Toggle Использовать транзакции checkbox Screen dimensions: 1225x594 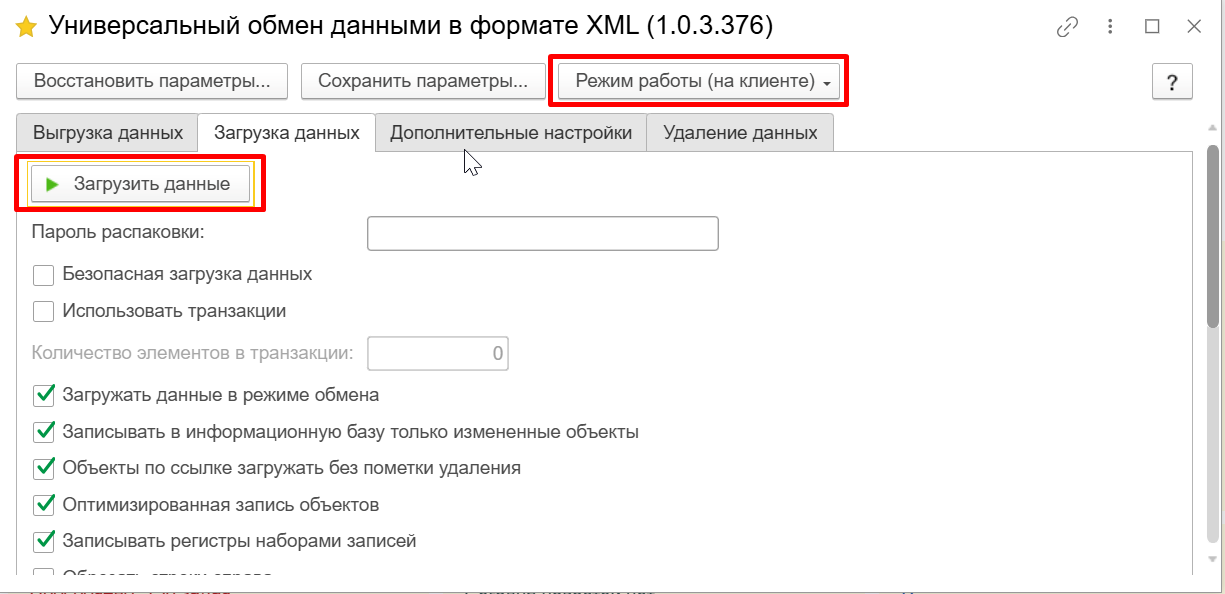[x=44, y=312]
